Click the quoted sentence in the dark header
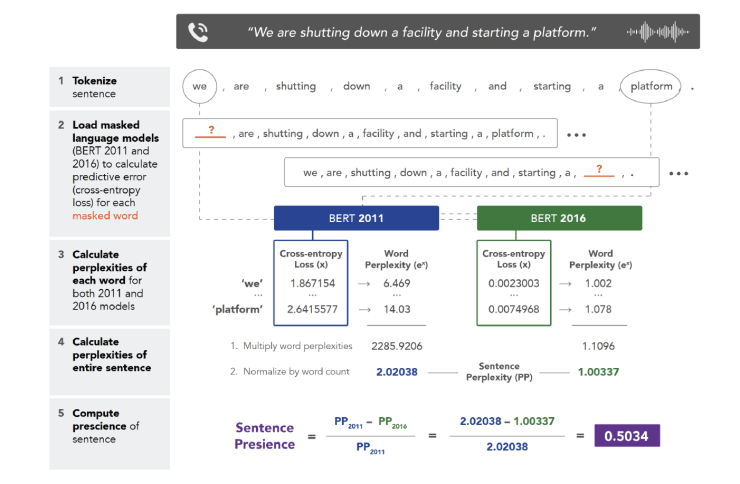This screenshot has width=740, height=484. [x=421, y=32]
